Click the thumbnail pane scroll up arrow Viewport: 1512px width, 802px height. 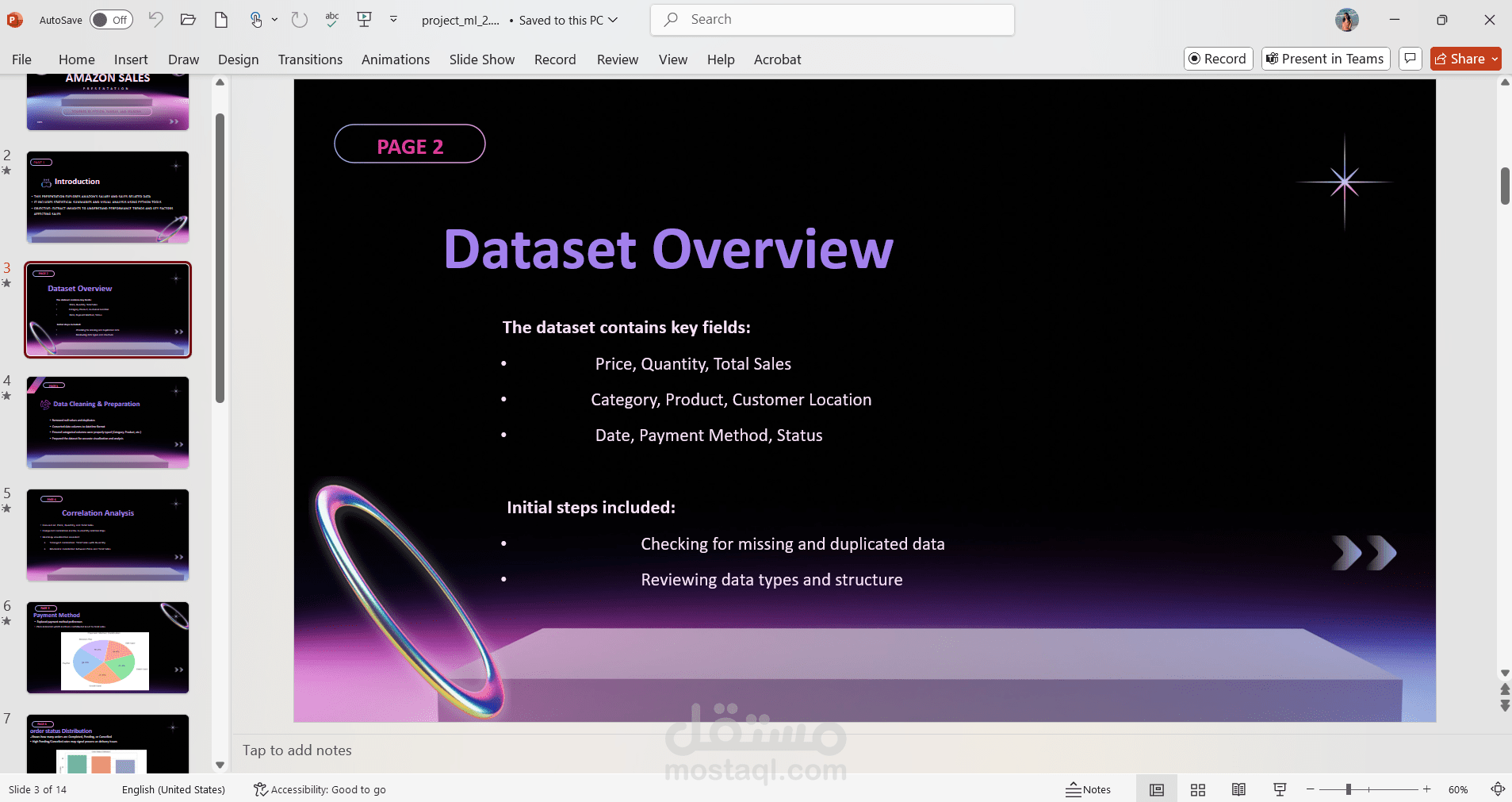220,83
